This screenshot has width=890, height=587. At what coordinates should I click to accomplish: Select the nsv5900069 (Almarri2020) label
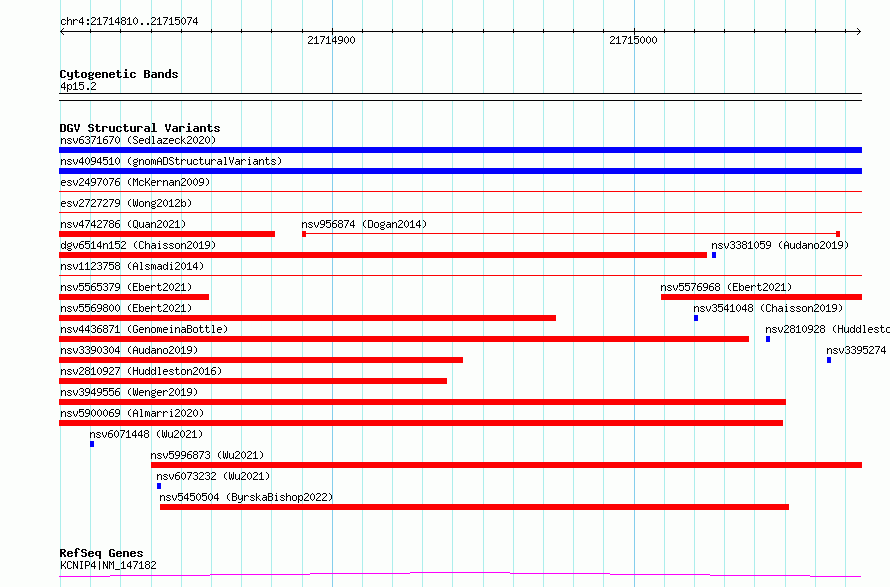132,413
